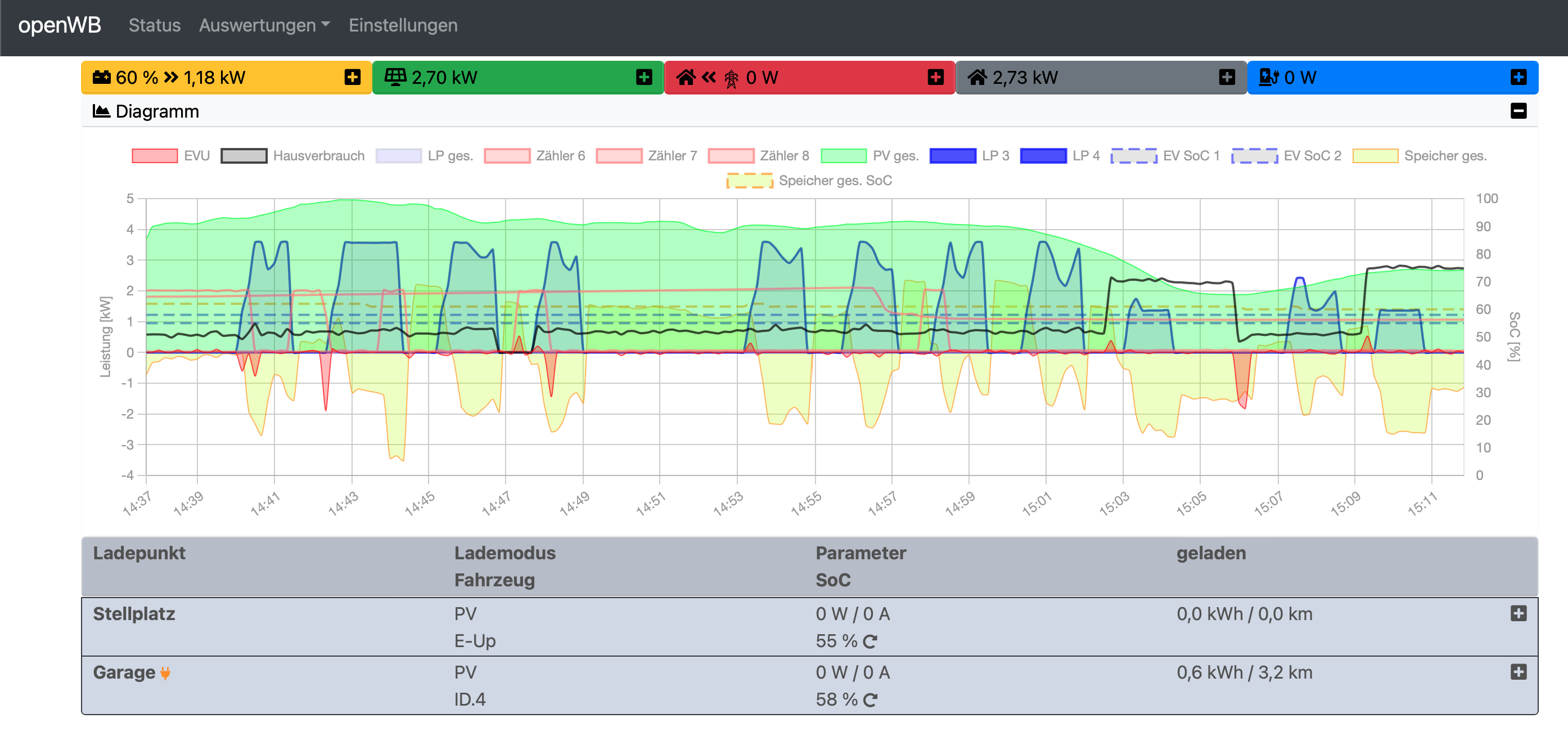Refresh SoC for the ID.4 vehicle
The width and height of the screenshot is (1568, 745).
[x=871, y=700]
